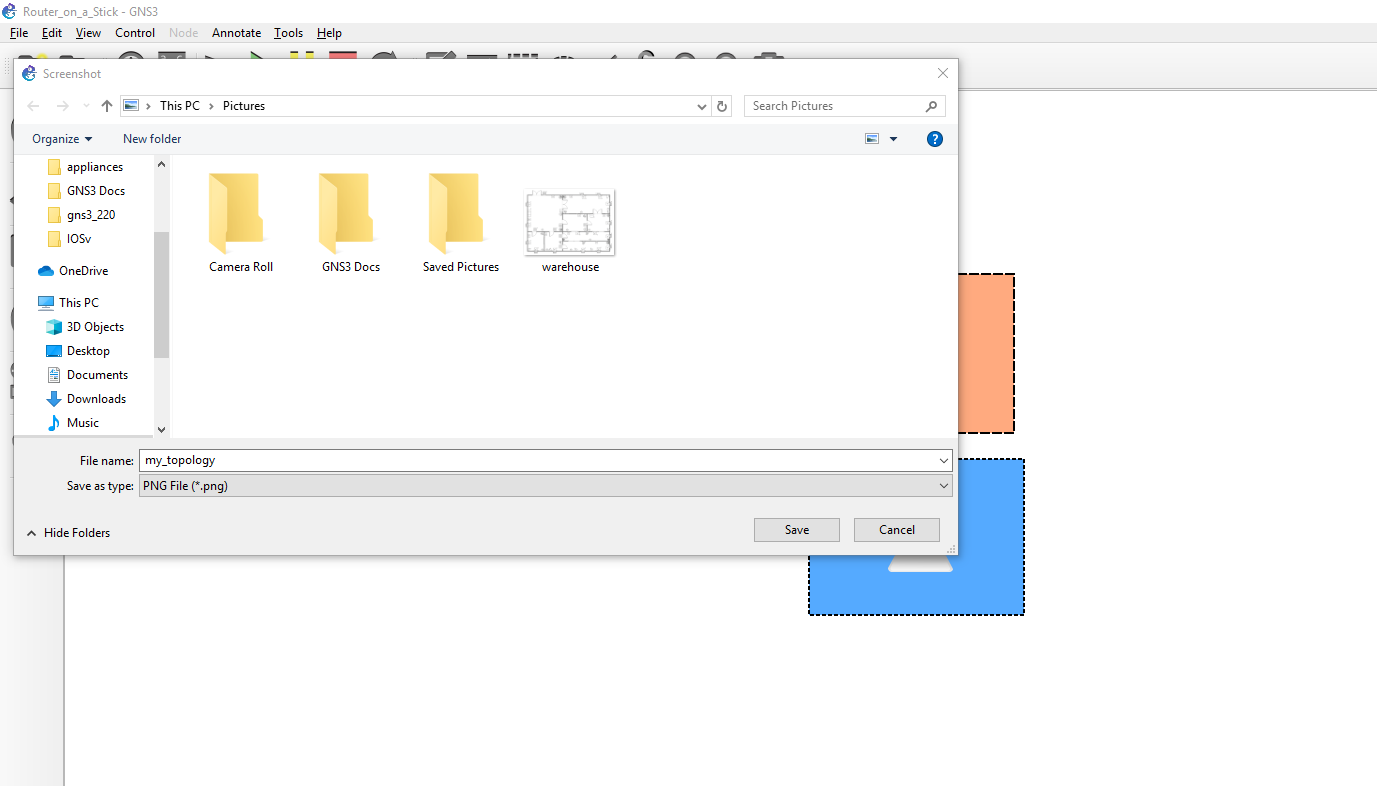Image resolution: width=1377 pixels, height=786 pixels.
Task: Open the Save as type combo box
Action: click(546, 486)
